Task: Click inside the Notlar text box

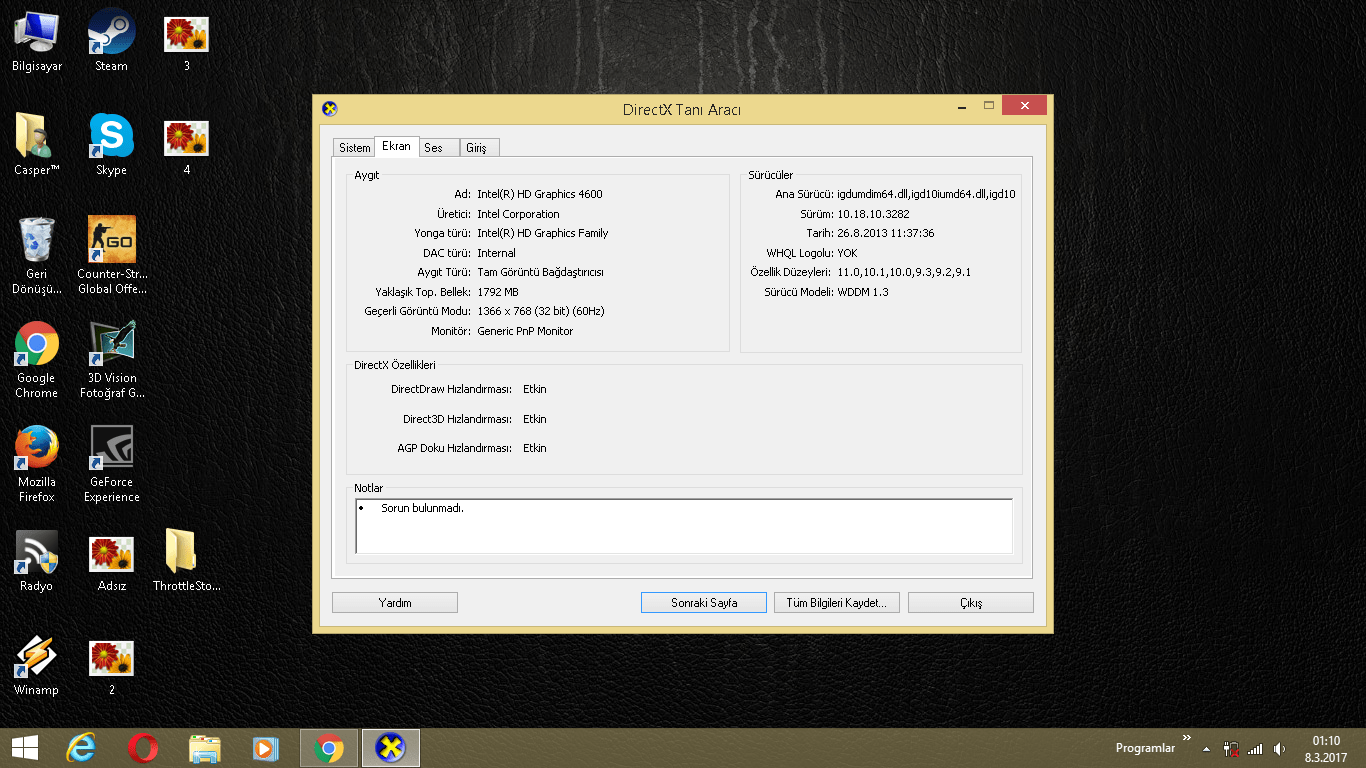Action: (684, 526)
